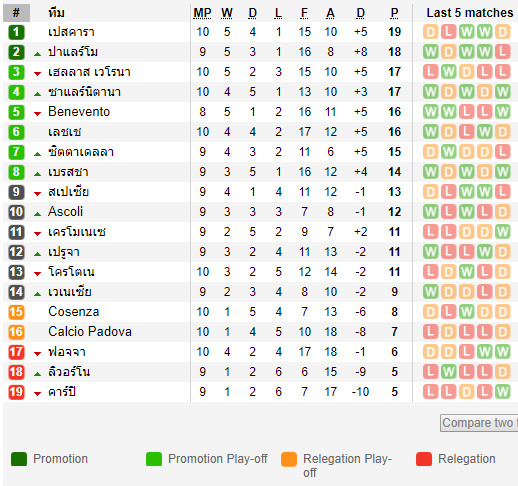Image resolution: width=518 pixels, height=486 pixels.
Task: Open the Cosenza team link
Action: pos(74,312)
